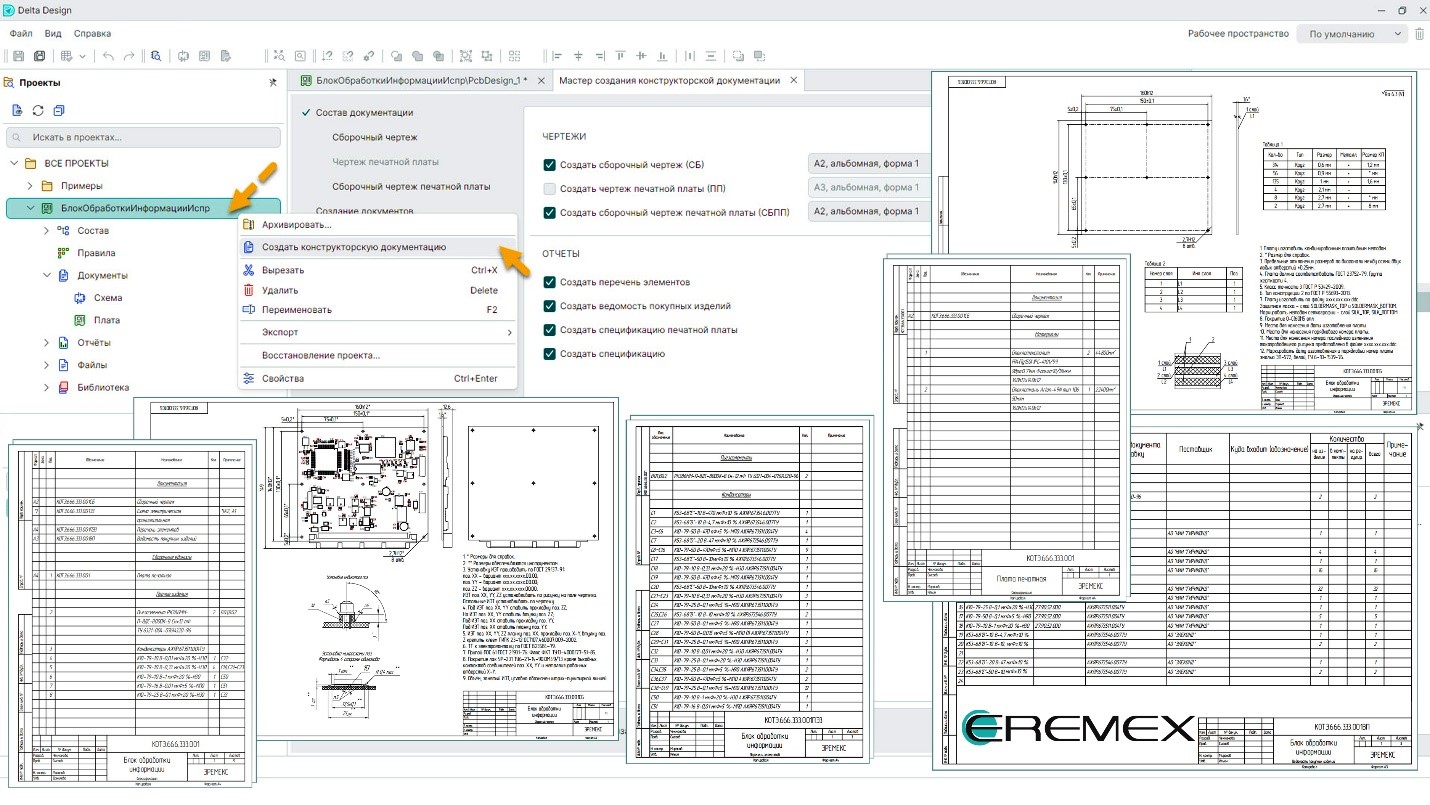
Task: Open the Вид menu
Action: pyautogui.click(x=53, y=33)
